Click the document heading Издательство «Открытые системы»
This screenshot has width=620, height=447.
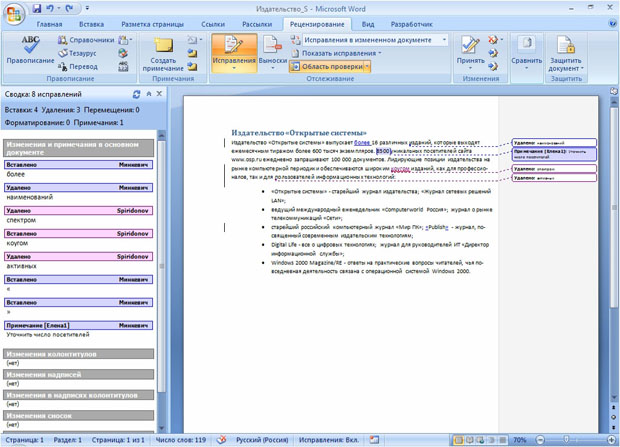[299, 133]
